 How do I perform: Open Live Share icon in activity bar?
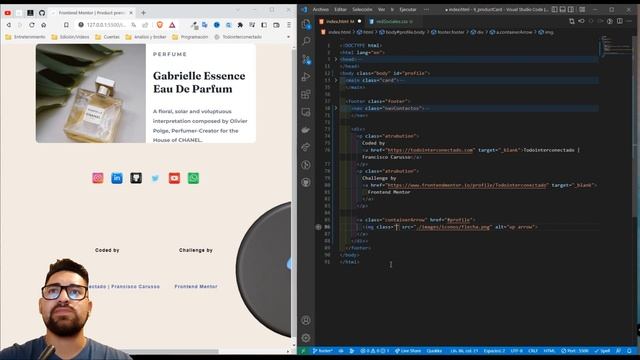[306, 147]
